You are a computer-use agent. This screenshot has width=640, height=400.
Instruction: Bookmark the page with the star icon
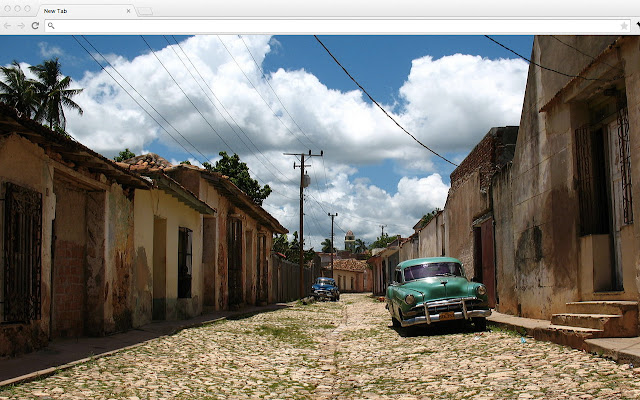click(x=624, y=26)
